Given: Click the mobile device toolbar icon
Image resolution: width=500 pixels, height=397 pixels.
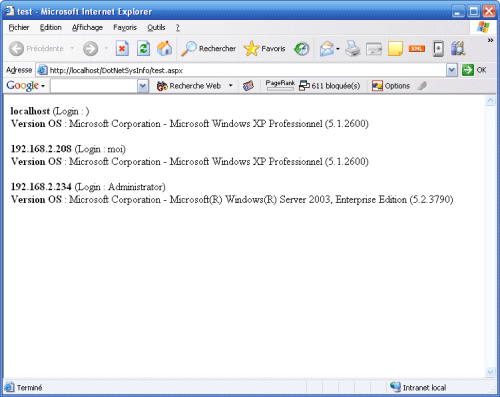Looking at the screenshot, I should pyautogui.click(x=438, y=49).
